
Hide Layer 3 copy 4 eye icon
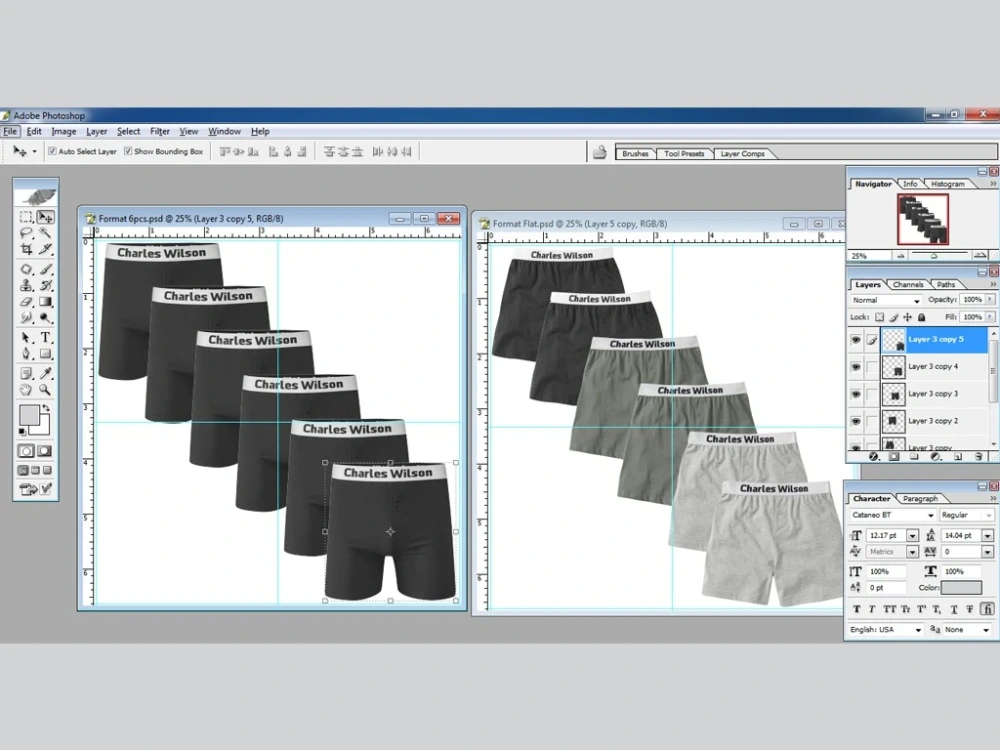point(856,367)
